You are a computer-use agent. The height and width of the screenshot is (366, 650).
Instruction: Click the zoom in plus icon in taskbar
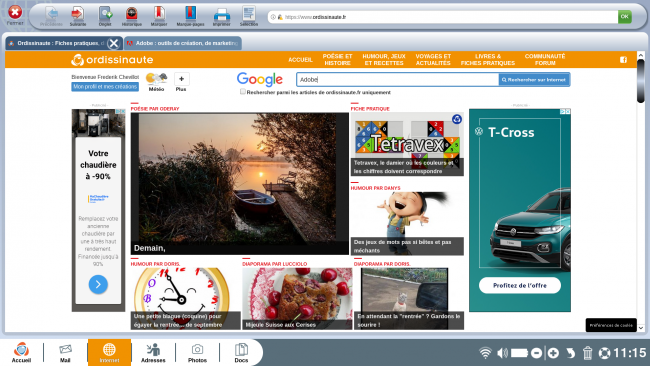click(553, 353)
